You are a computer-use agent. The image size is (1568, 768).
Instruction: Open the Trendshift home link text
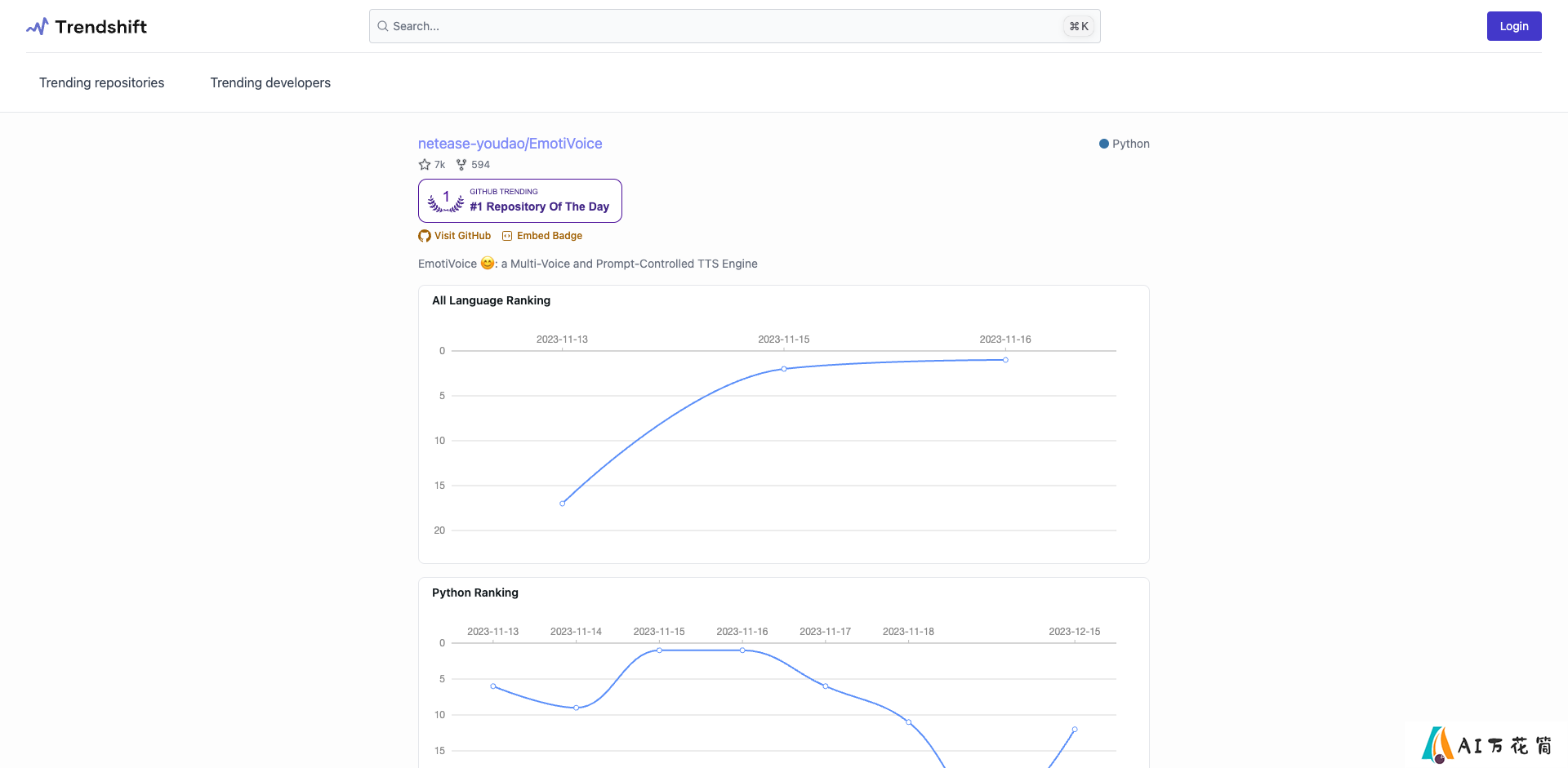tap(101, 27)
